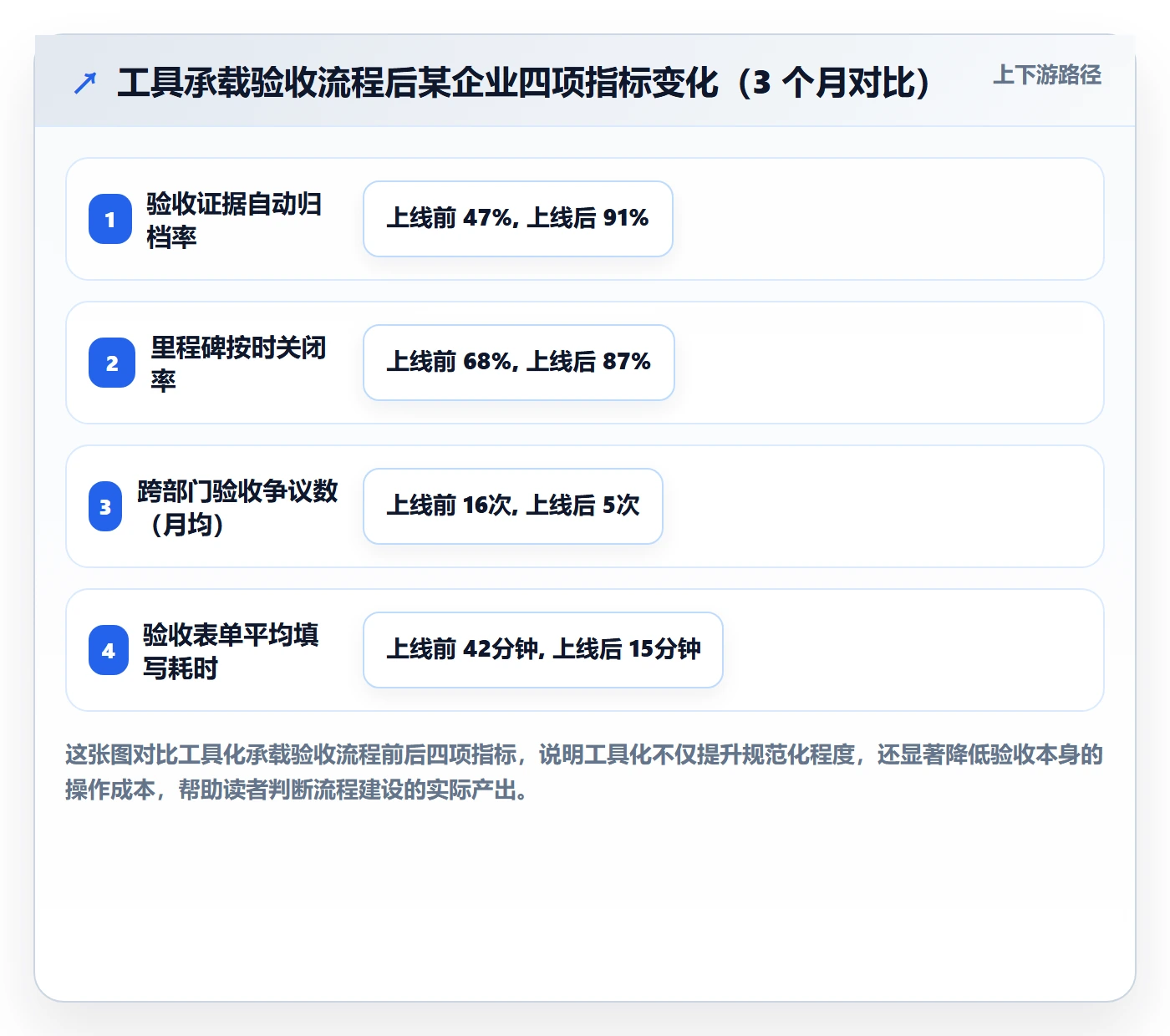This screenshot has width=1170, height=1036.
Task: Click the title 工具承载验收流程后某企业四项指标变化
Action: (x=524, y=83)
